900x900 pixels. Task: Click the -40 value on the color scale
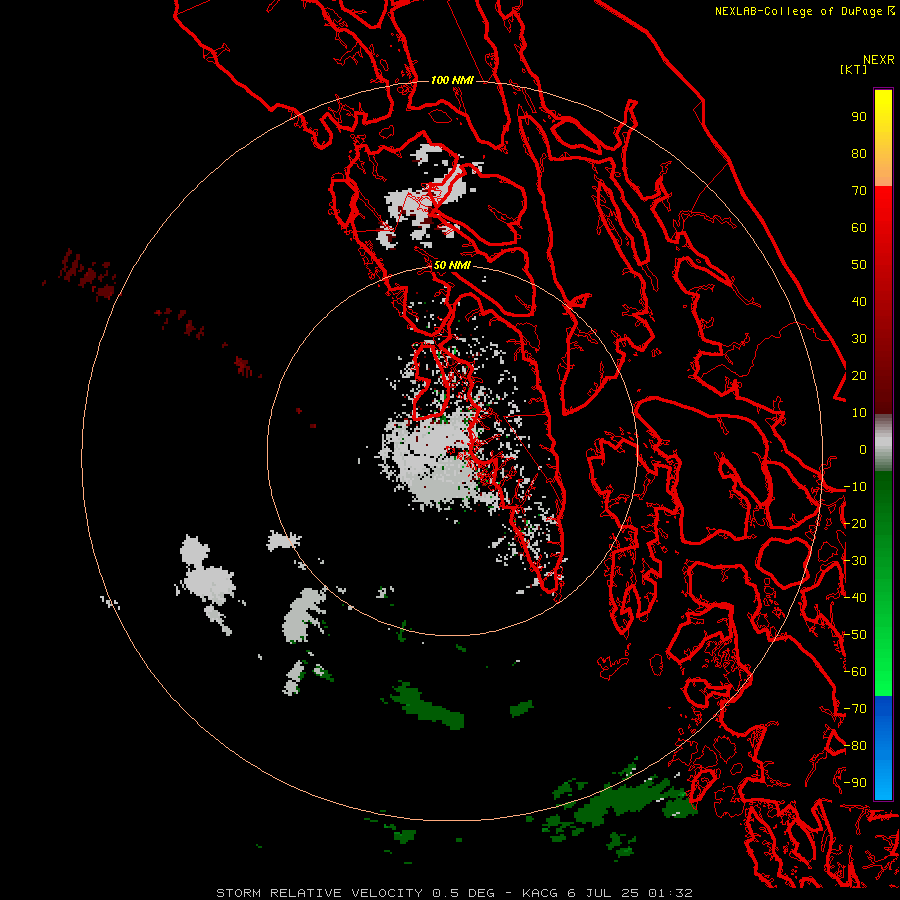click(x=855, y=598)
